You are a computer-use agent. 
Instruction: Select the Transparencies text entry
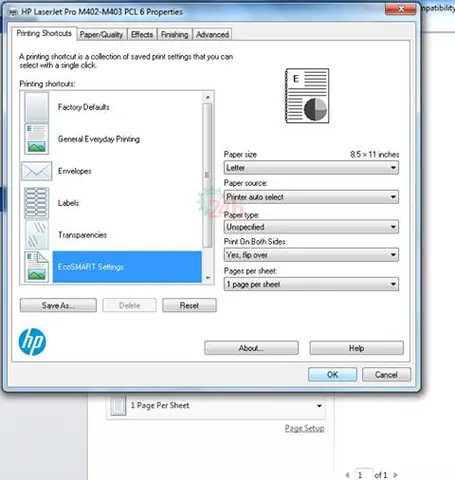82,235
